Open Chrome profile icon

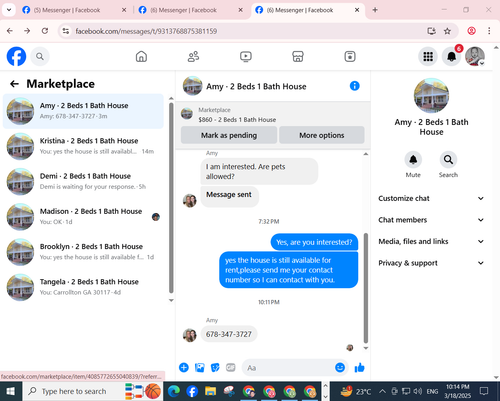(471, 31)
